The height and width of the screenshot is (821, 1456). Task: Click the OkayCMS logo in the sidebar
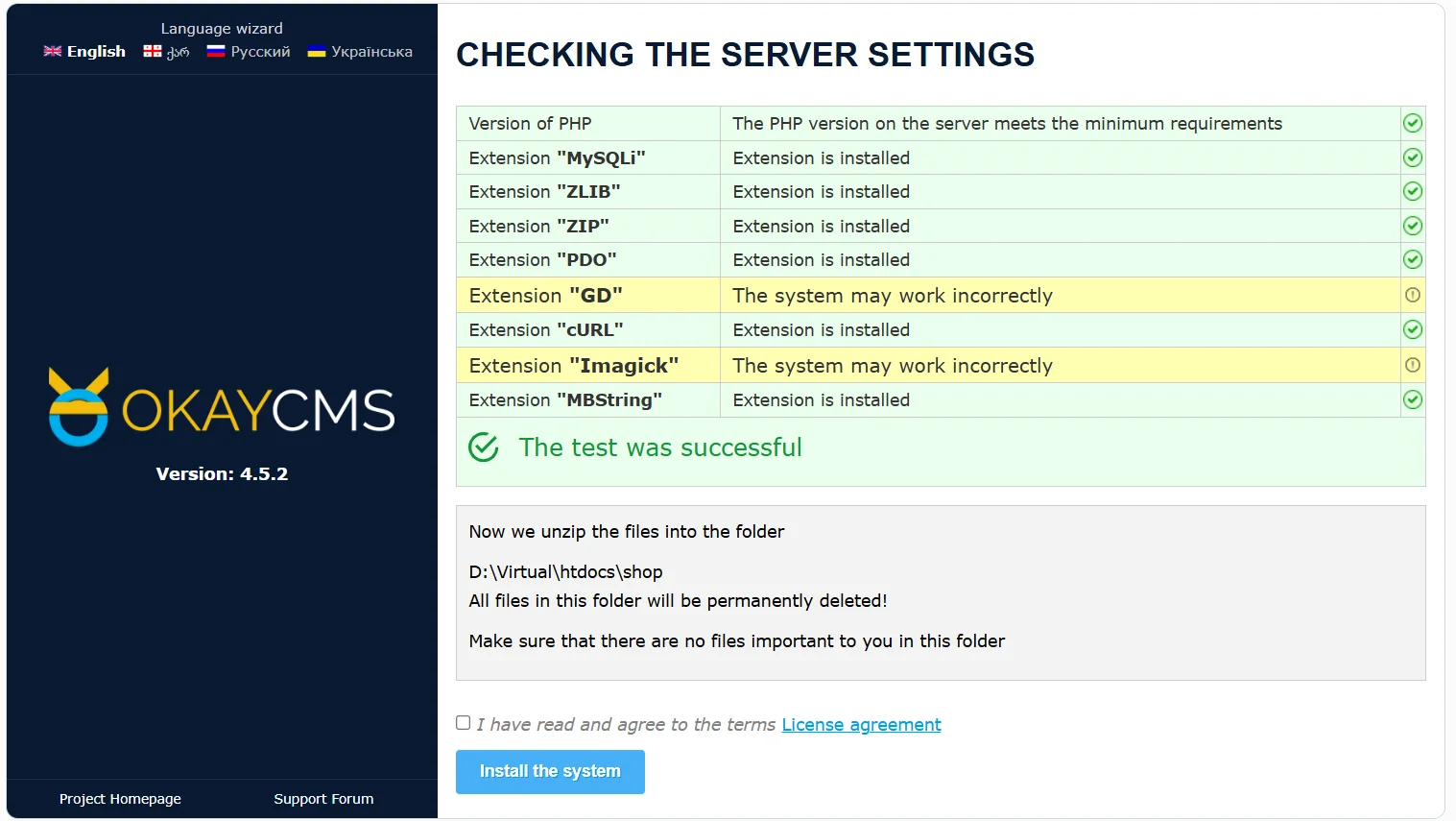click(x=222, y=407)
